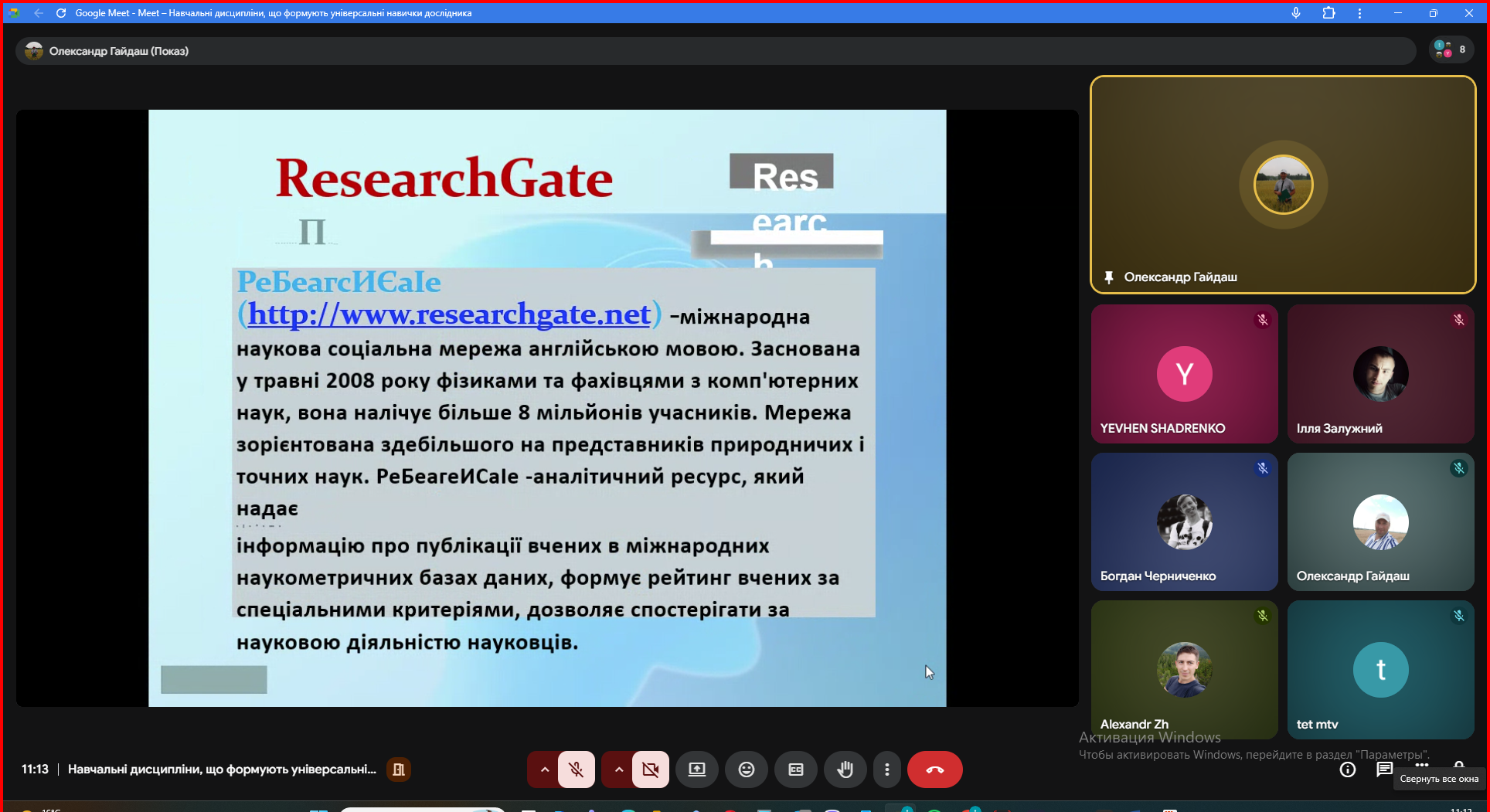The image size is (1490, 812).
Task: Click the microphone permission icon in the title bar
Action: 1296,13
